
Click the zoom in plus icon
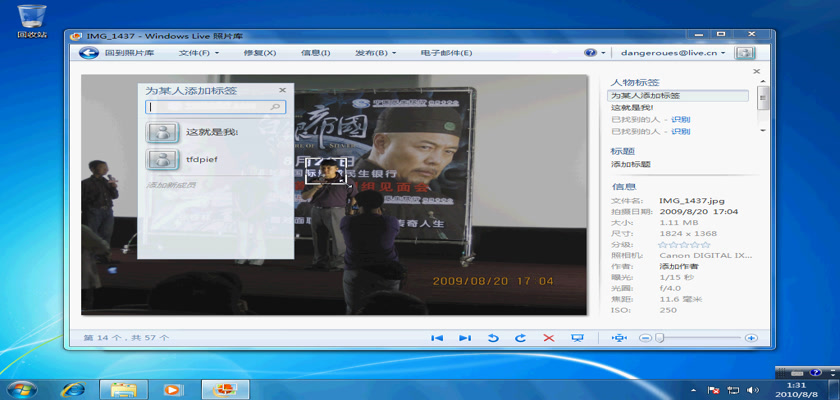750,338
